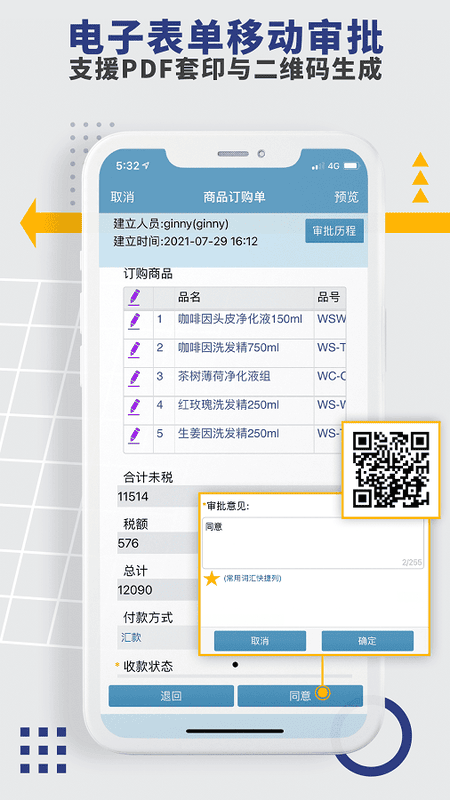Tap the location arrow next to 5:32
Viewport: 450px width, 800px height.
pyautogui.click(x=146, y=166)
